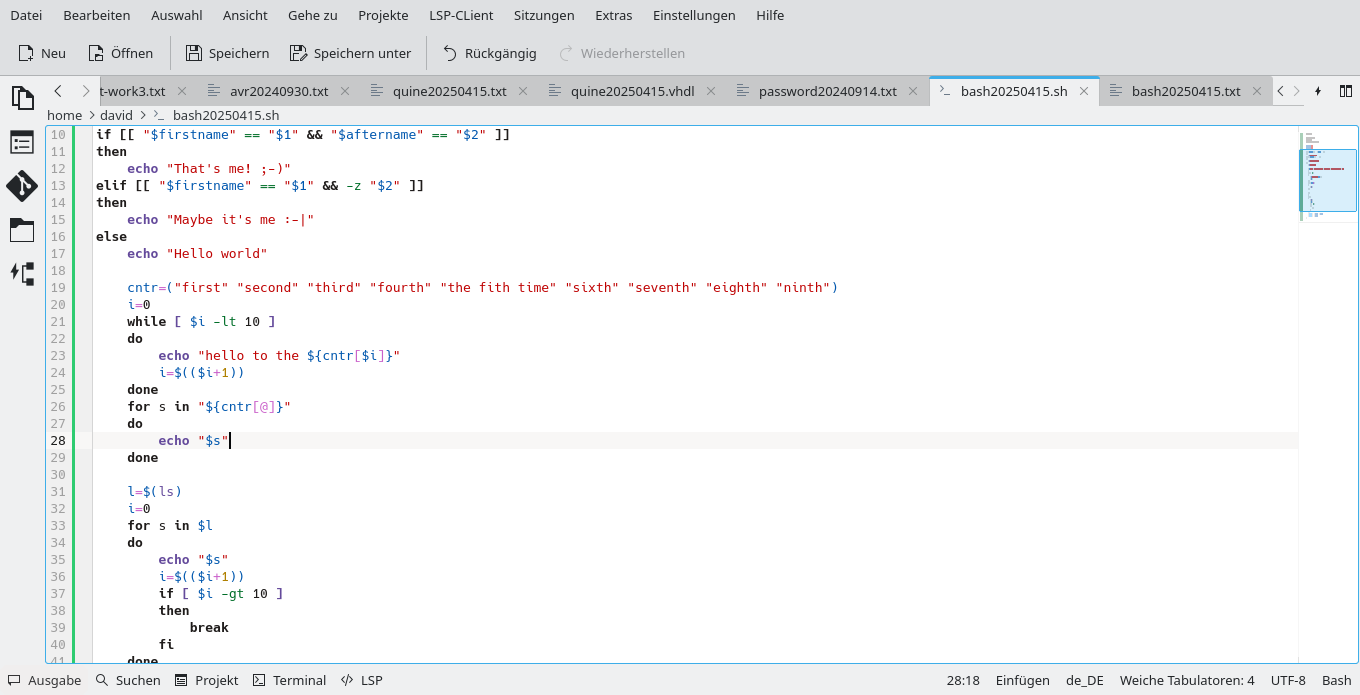Open the document list icon beside tabs

[1345, 90]
